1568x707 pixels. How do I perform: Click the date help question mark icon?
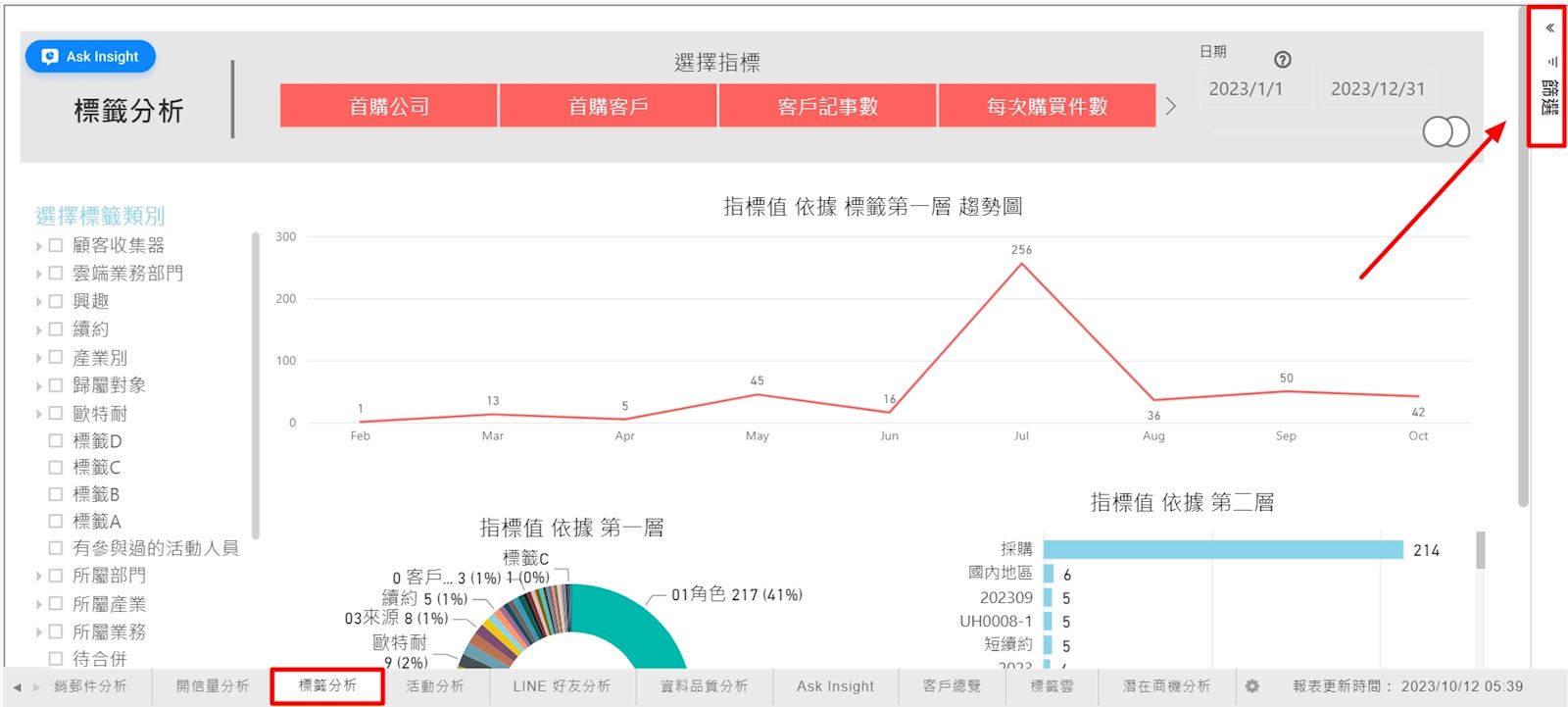[1282, 60]
